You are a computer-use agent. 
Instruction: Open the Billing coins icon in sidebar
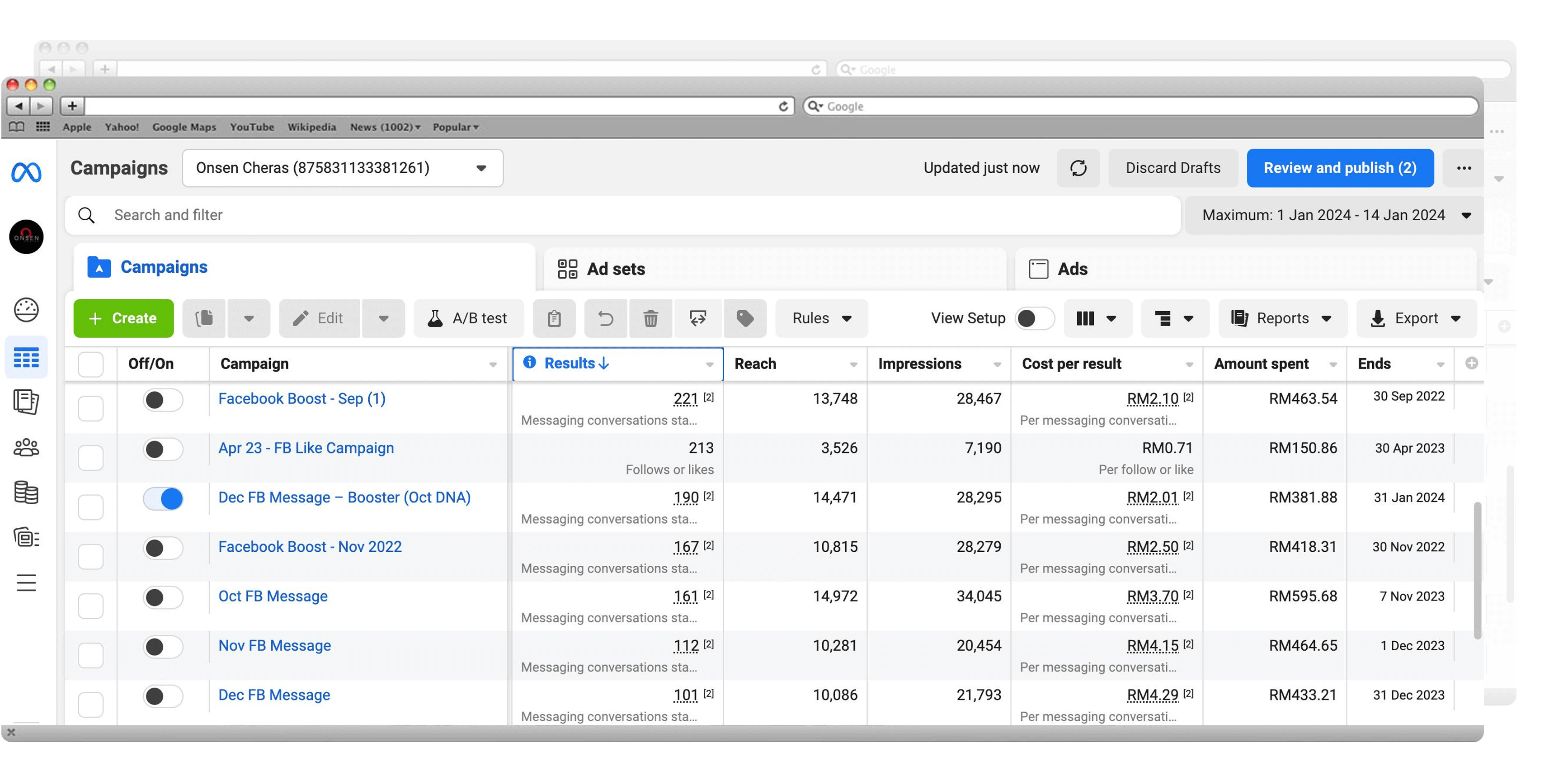point(26,492)
